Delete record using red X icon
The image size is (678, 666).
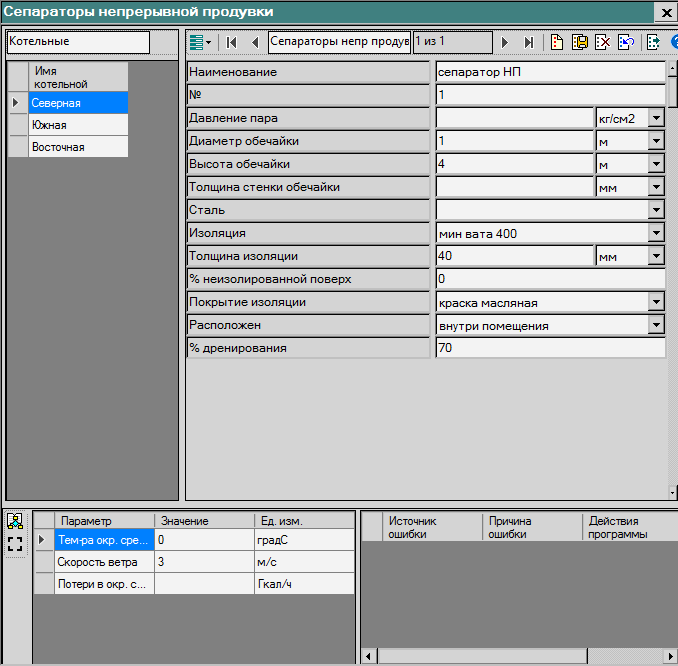click(602, 42)
